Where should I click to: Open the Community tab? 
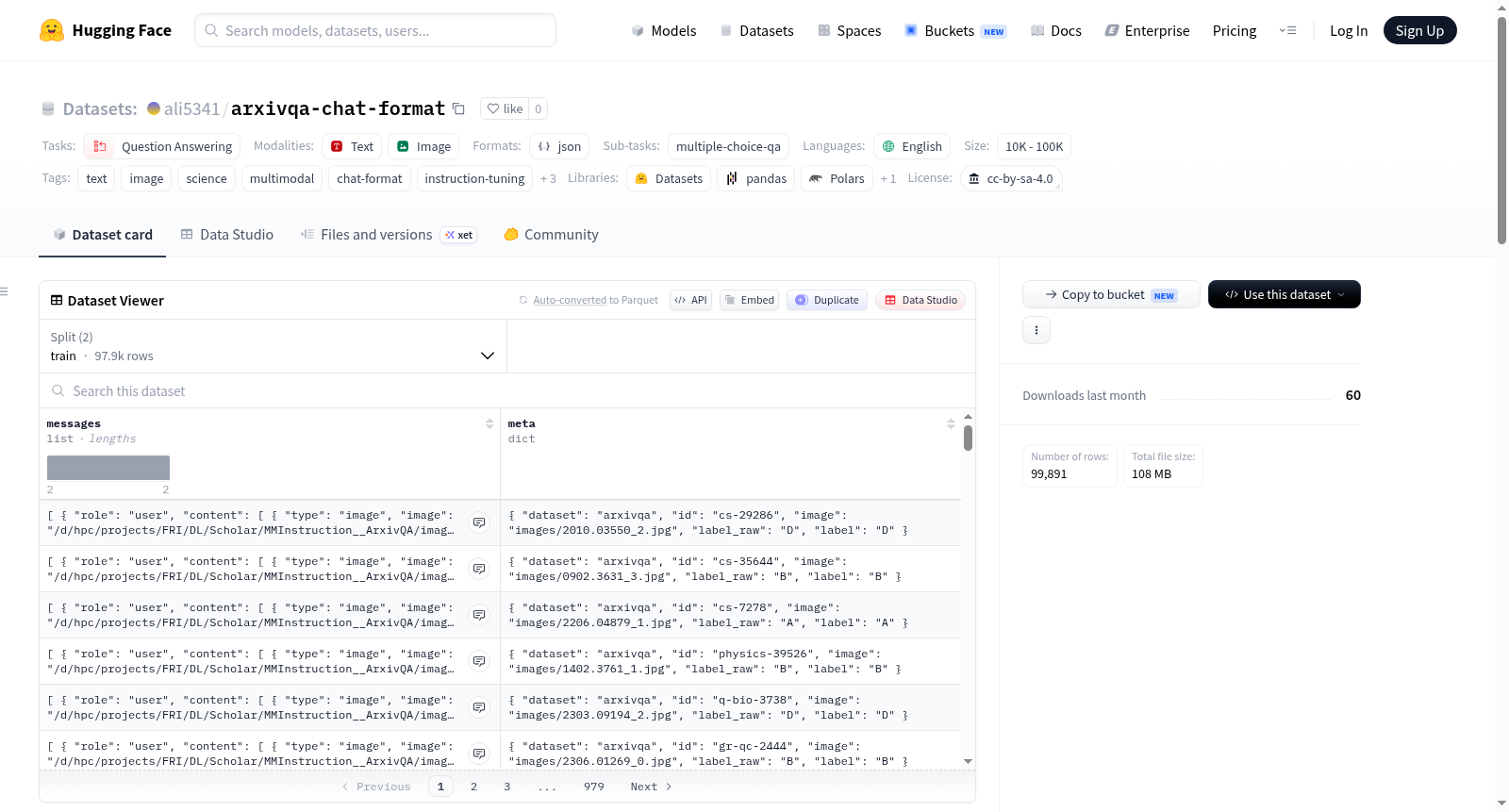coord(551,234)
